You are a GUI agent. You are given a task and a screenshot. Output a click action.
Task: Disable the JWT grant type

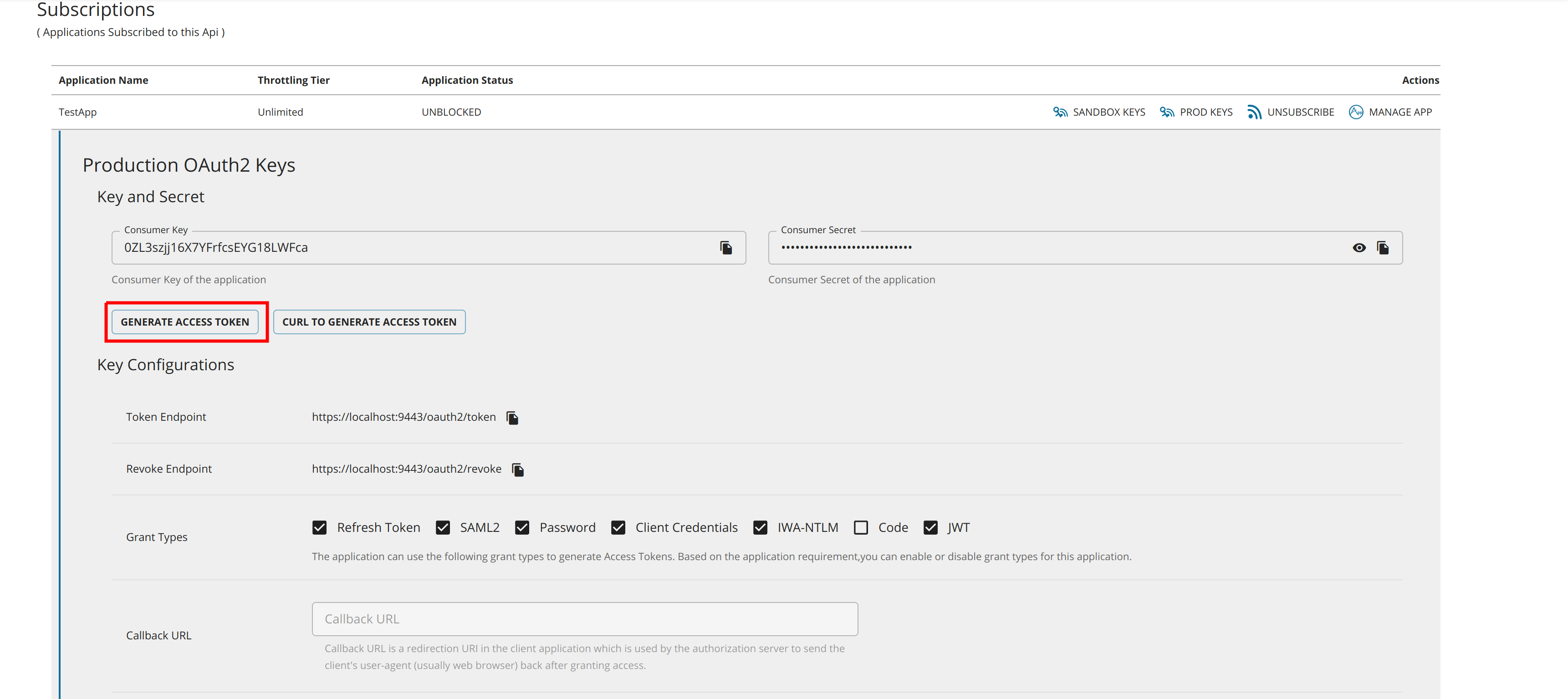(x=930, y=527)
